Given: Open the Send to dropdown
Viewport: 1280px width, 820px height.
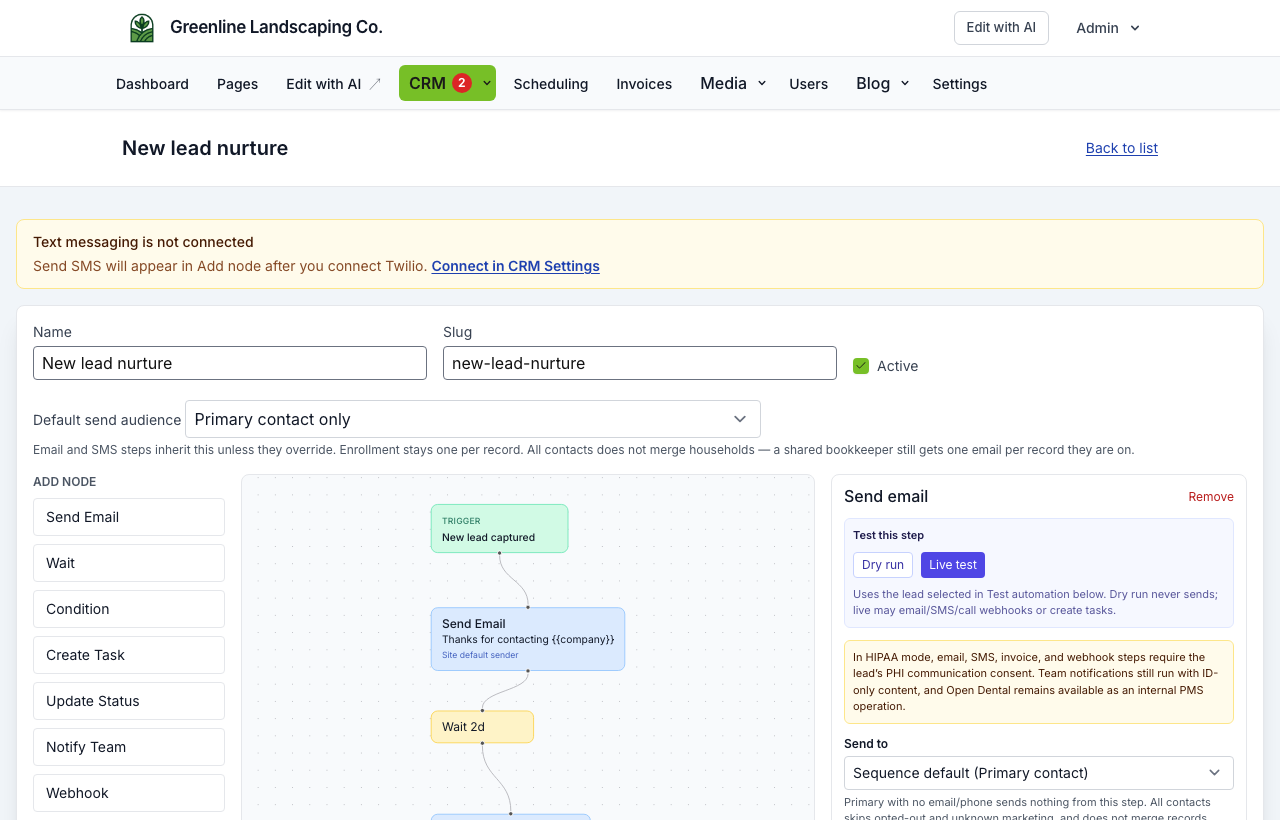Looking at the screenshot, I should (x=1039, y=773).
